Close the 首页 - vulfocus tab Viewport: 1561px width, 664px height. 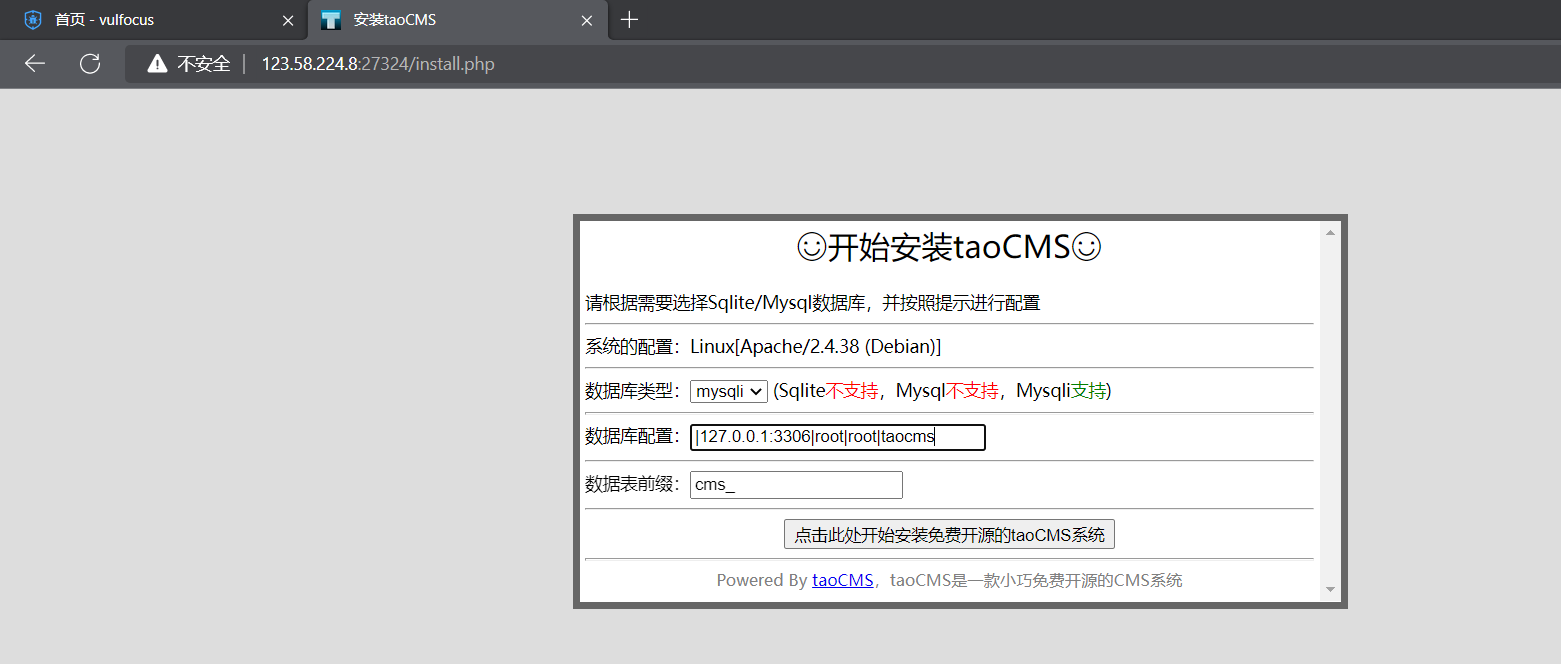[x=288, y=20]
